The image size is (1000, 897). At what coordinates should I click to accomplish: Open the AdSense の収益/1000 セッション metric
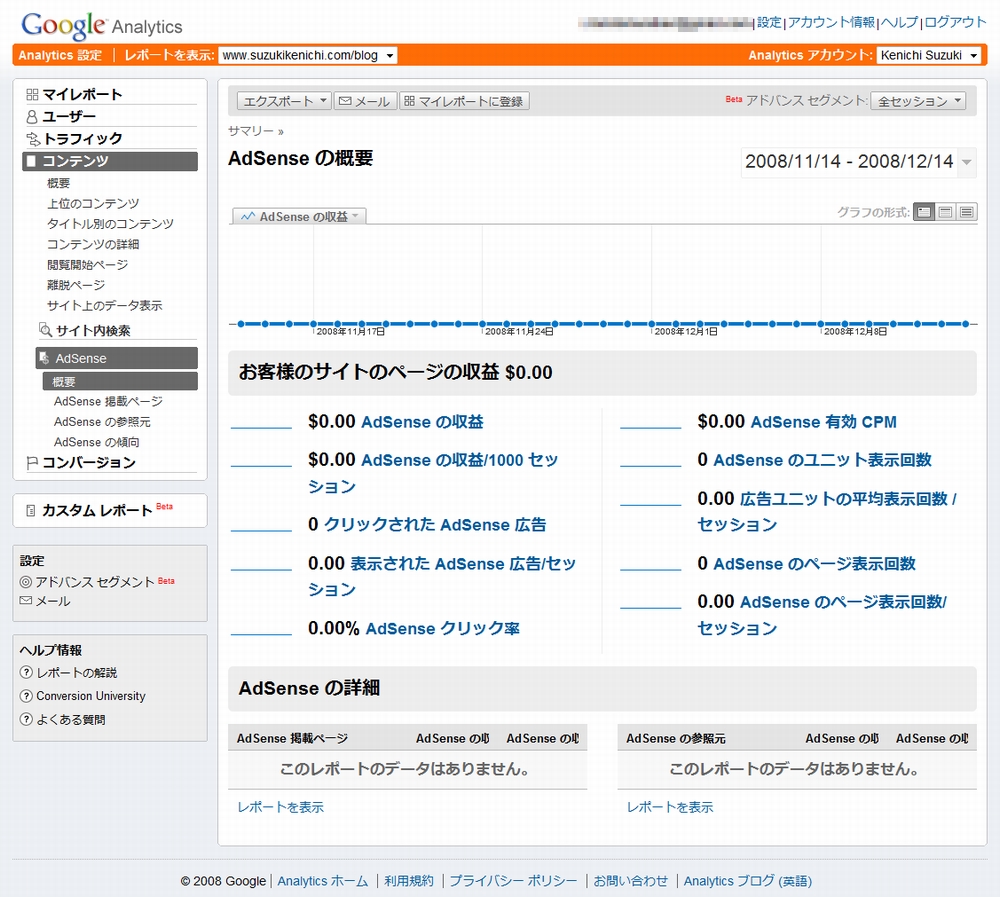433,473
